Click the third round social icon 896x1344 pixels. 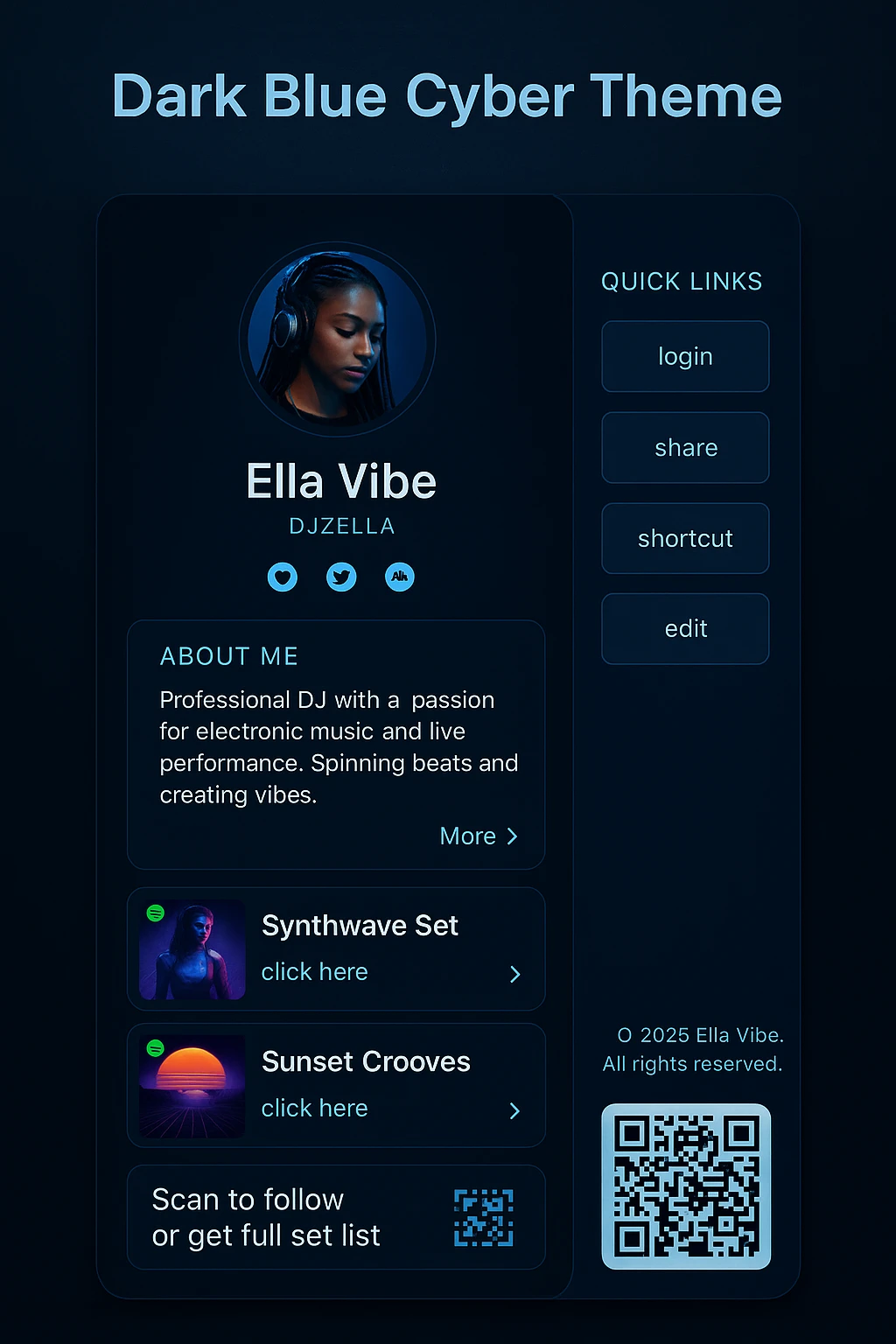(400, 577)
